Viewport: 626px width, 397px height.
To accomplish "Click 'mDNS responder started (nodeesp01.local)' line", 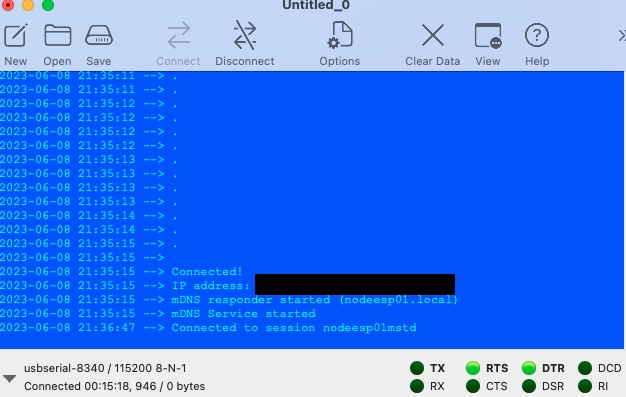I will coord(315,300).
